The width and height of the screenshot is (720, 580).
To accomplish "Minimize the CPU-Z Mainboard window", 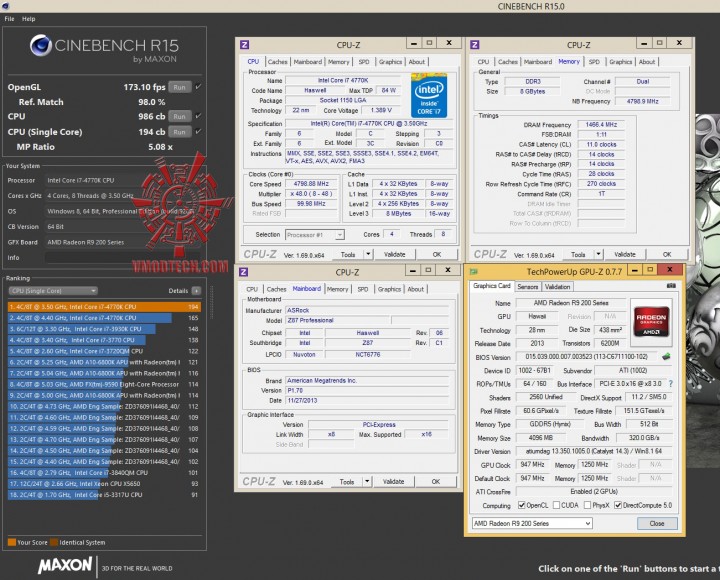I will pos(412,270).
